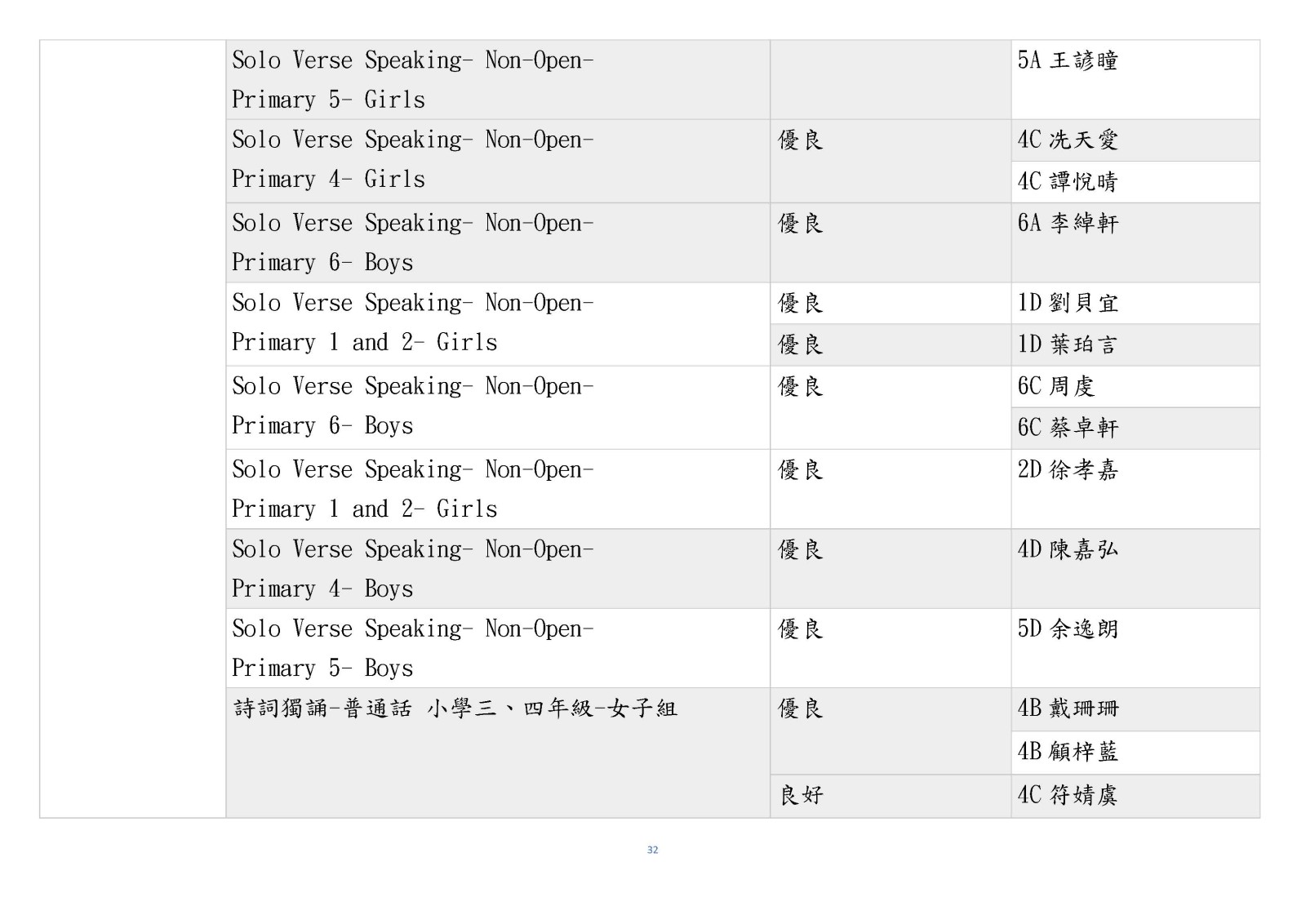The image size is (1306, 924).
Task: Select the 6C 蔡卓軒 entry
Action: pos(1067,428)
